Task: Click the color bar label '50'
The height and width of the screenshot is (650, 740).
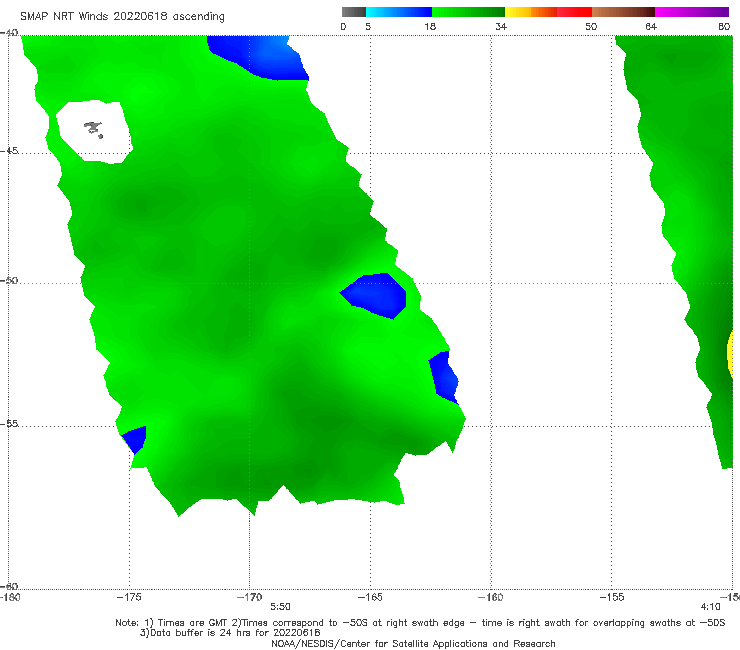Action: click(x=591, y=26)
